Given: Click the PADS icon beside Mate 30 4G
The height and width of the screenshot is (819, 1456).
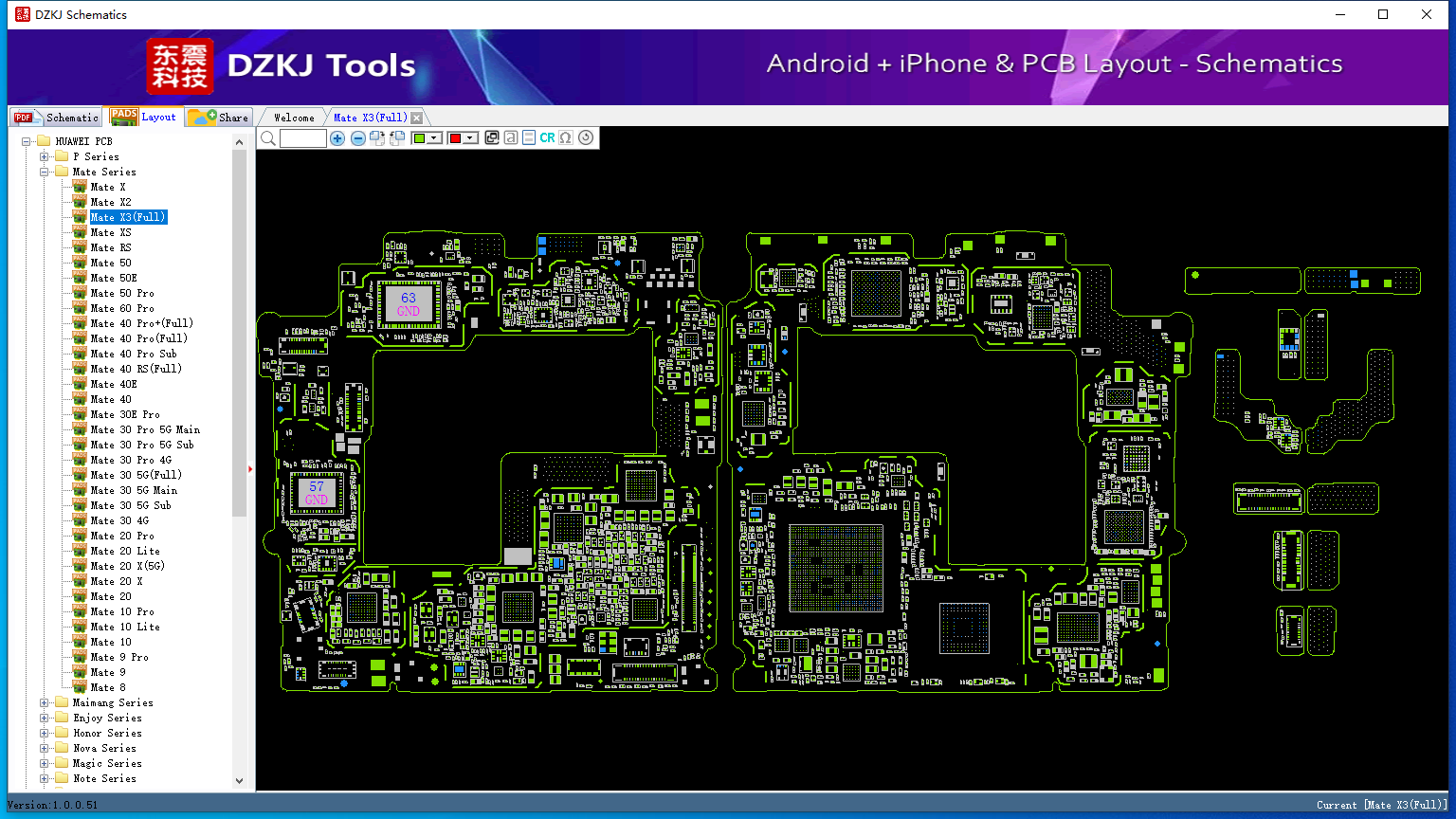Looking at the screenshot, I should click(80, 520).
